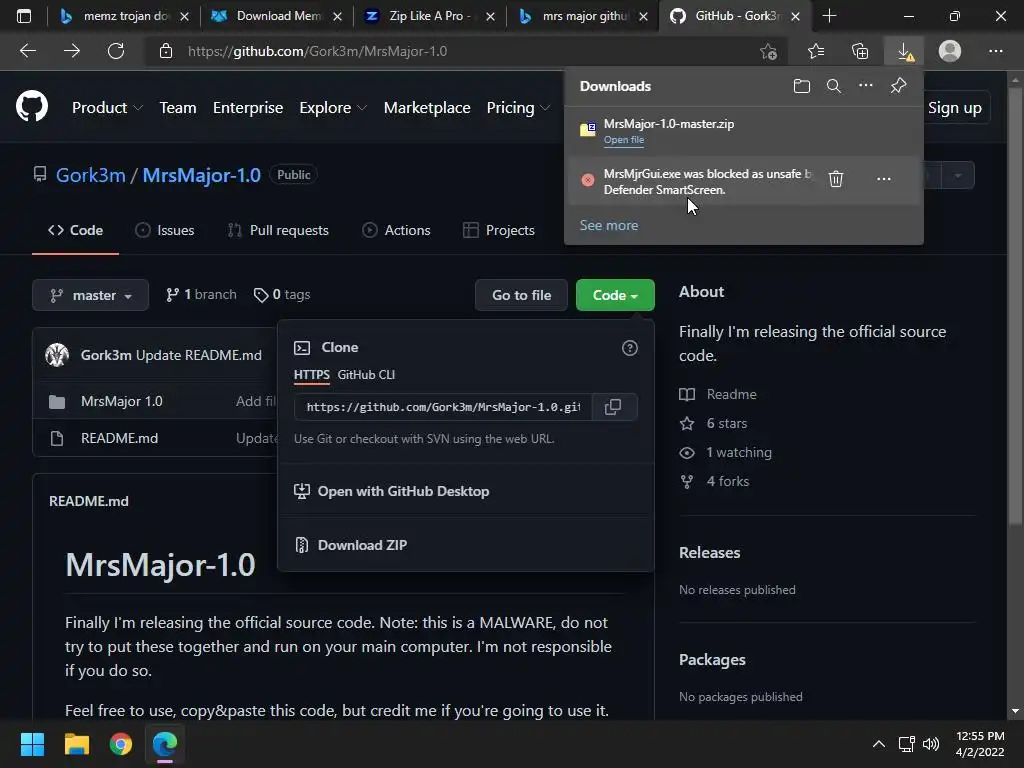This screenshot has width=1024, height=768.
Task: Pin the Downloads panel
Action: (899, 86)
